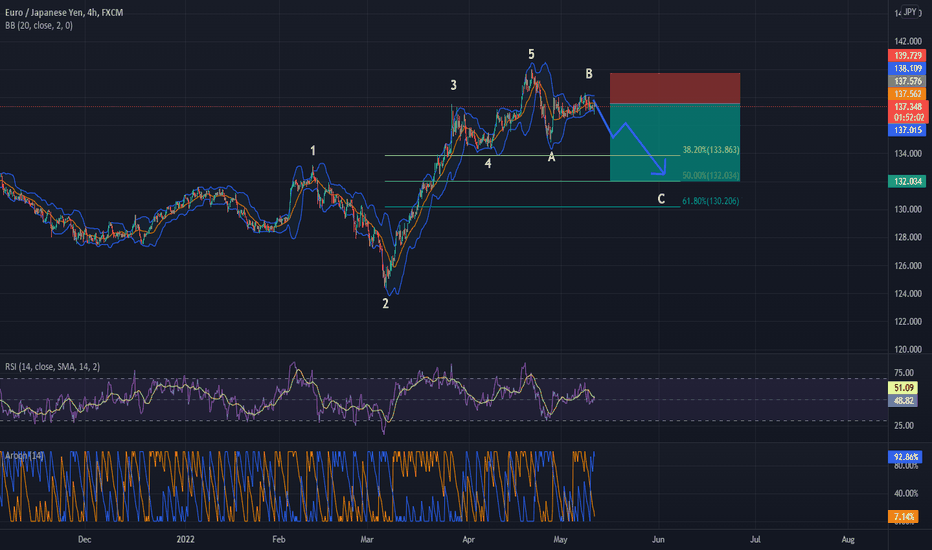Click the 2022 label on time axis

[x=185, y=540]
